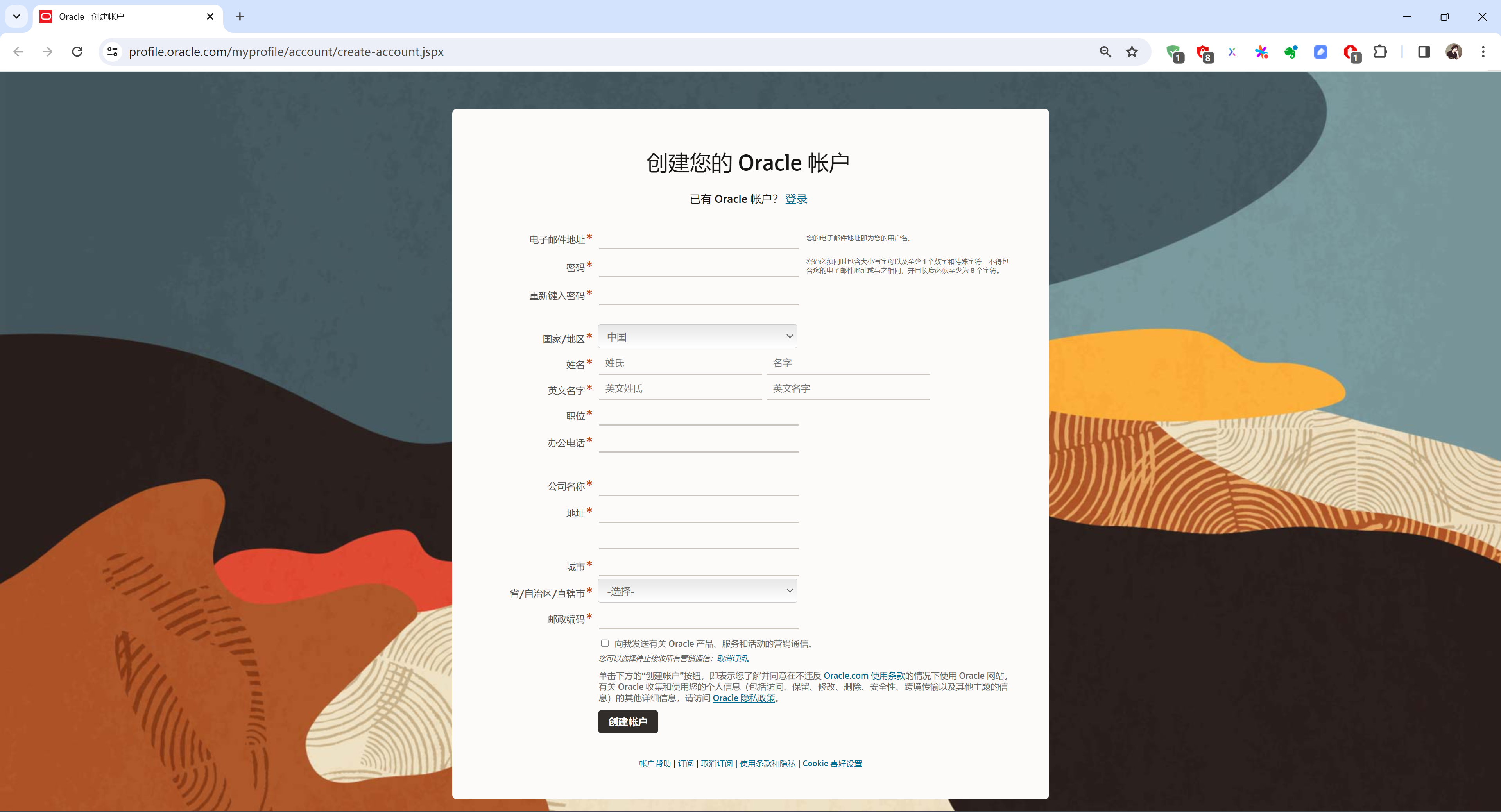Open the green elephant extension icon
This screenshot has width=1501, height=812.
click(x=1291, y=52)
